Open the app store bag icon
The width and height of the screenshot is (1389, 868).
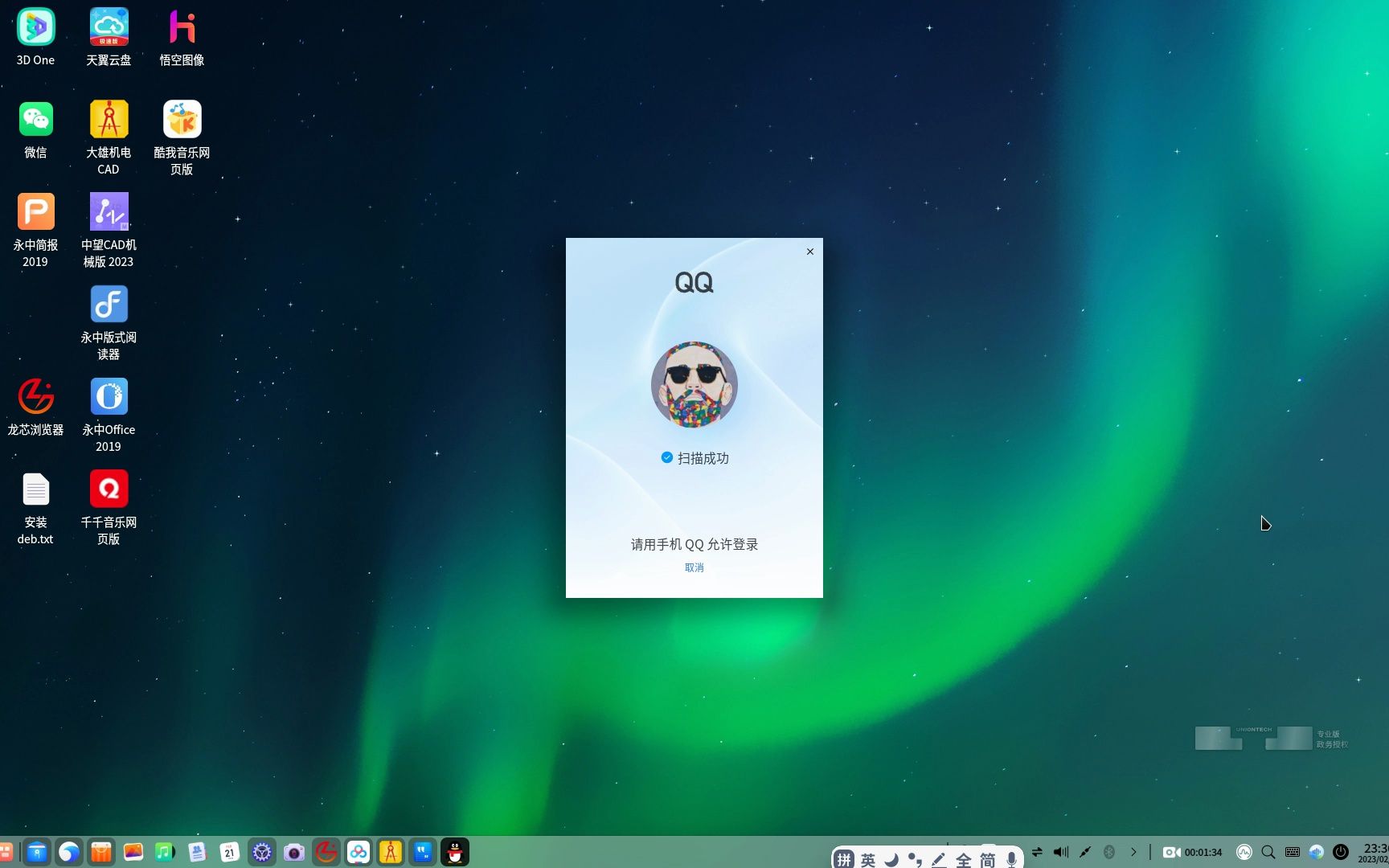pyautogui.click(x=101, y=852)
